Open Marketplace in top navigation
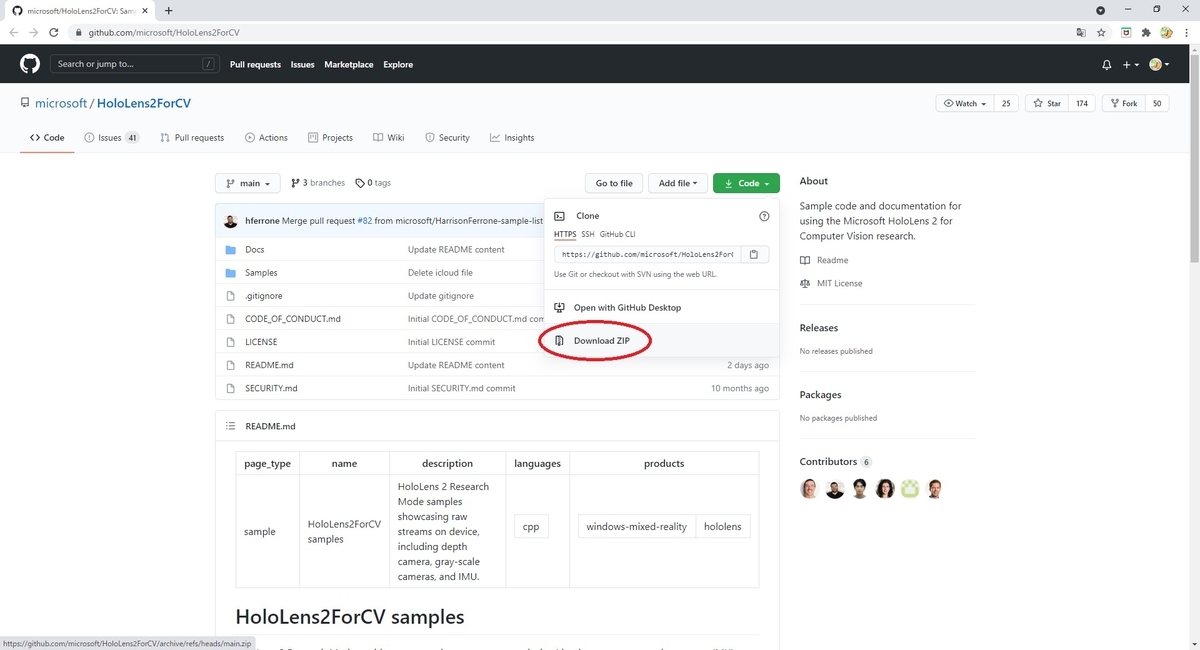Viewport: 1200px width, 650px height. [349, 65]
